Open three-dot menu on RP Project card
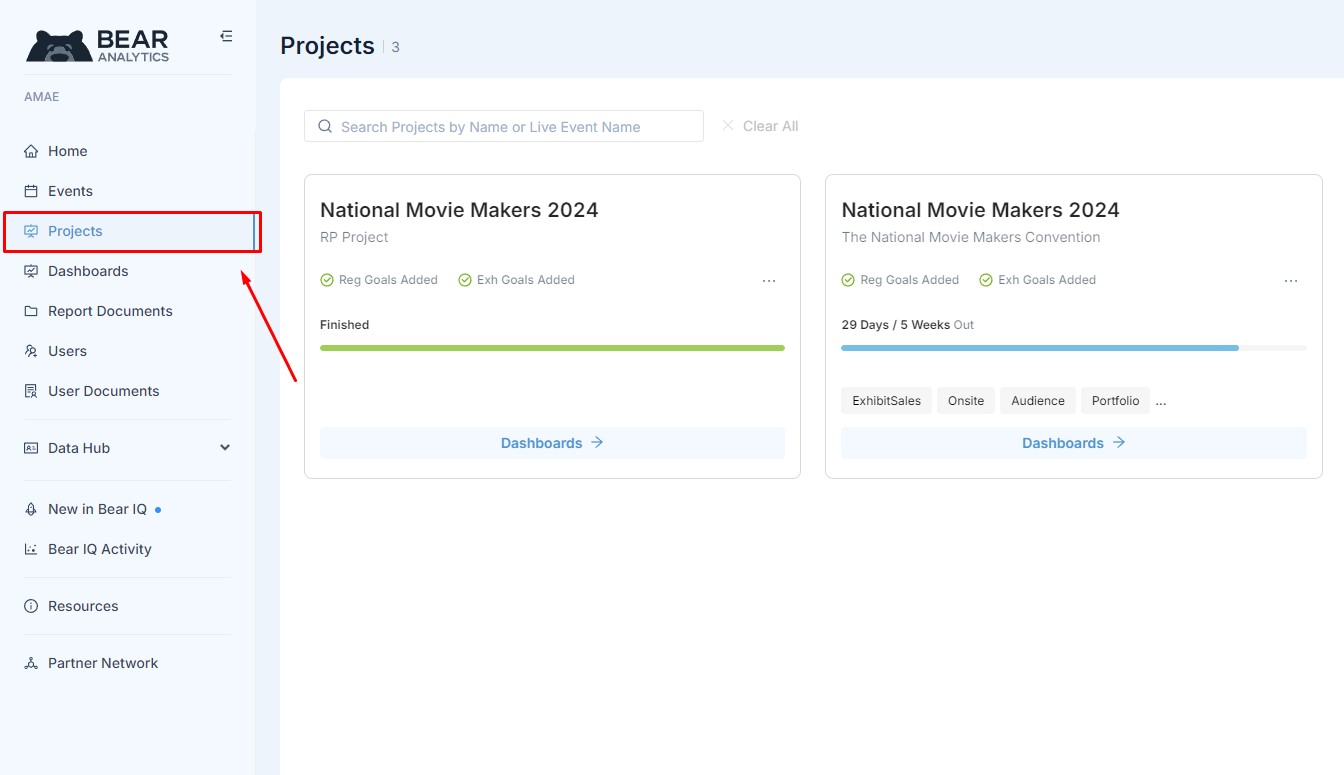This screenshot has height=775, width=1344. click(x=769, y=281)
